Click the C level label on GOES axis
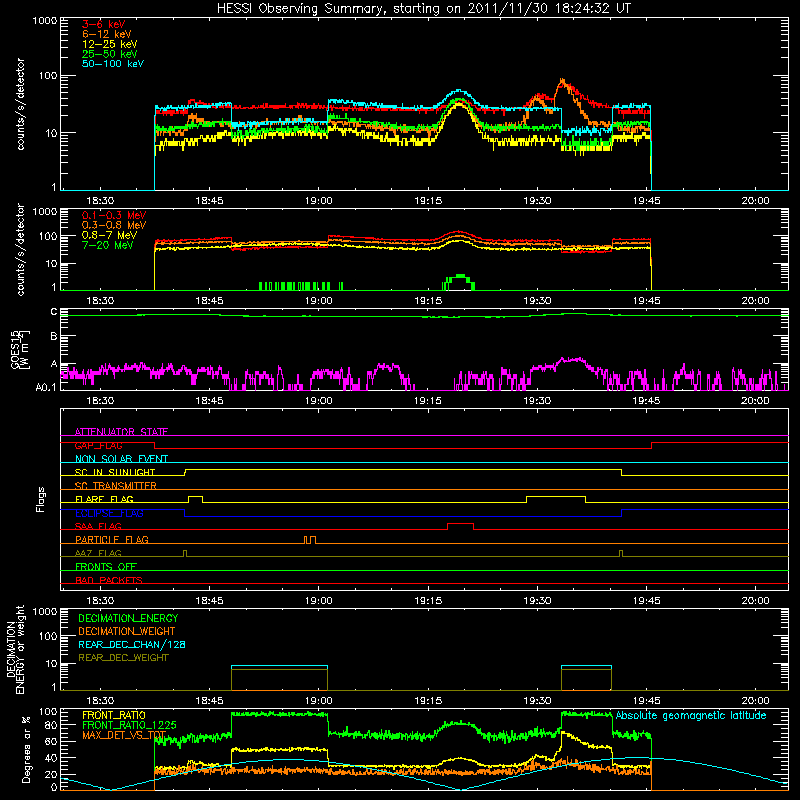This screenshot has width=800, height=800. click(x=54, y=312)
